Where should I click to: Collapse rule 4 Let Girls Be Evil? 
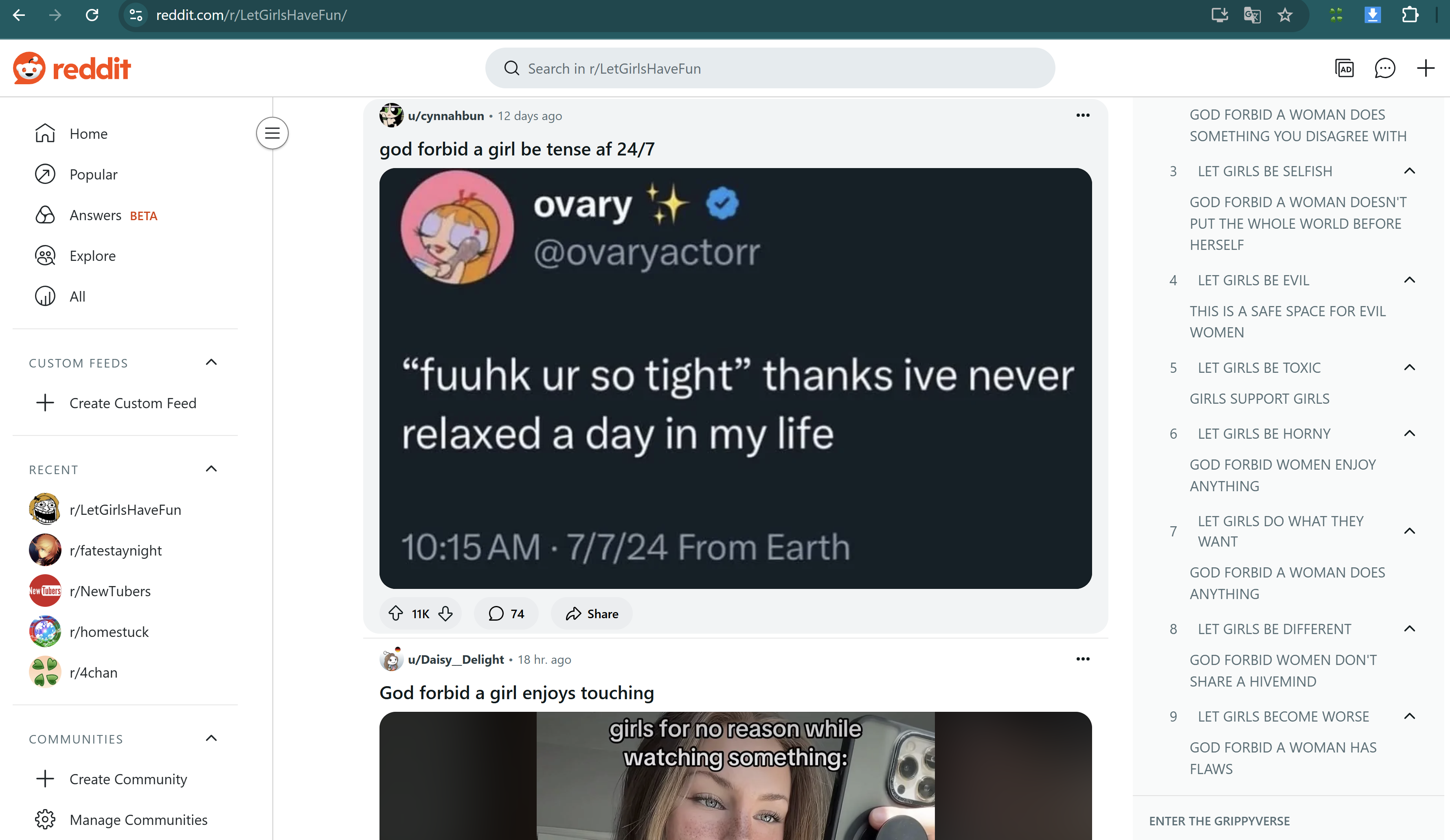coord(1409,280)
